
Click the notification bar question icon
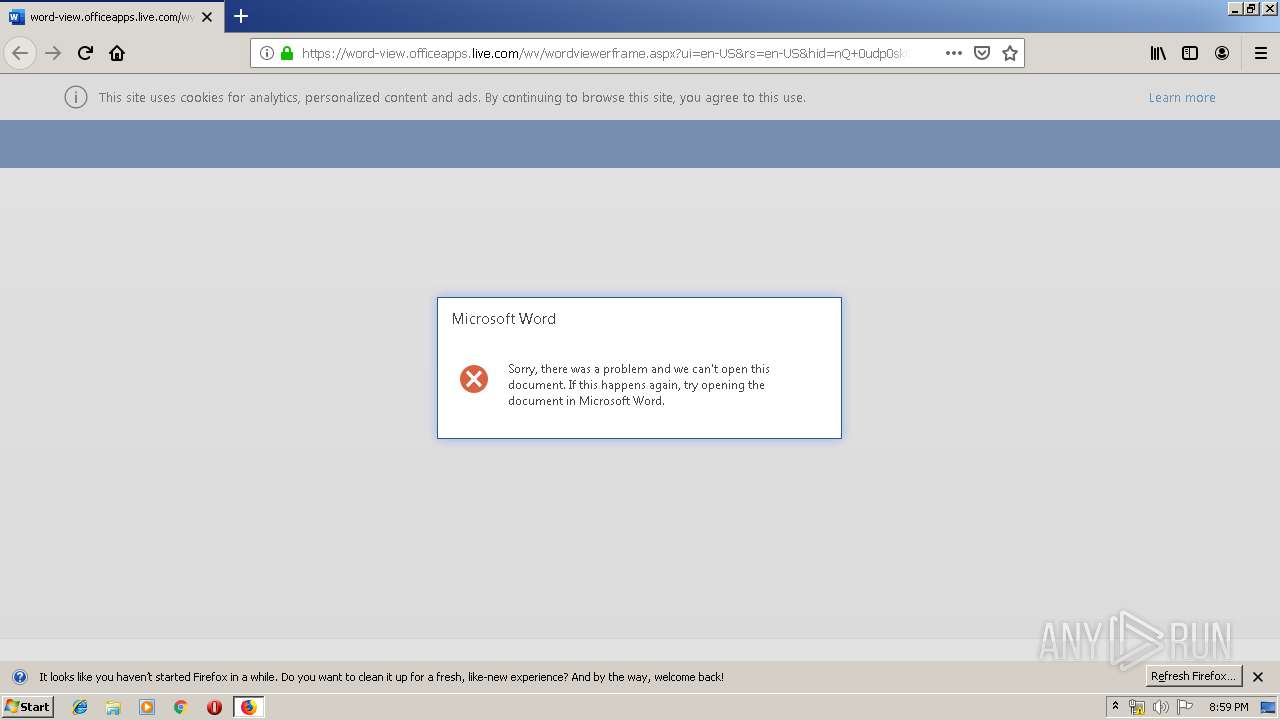point(20,677)
